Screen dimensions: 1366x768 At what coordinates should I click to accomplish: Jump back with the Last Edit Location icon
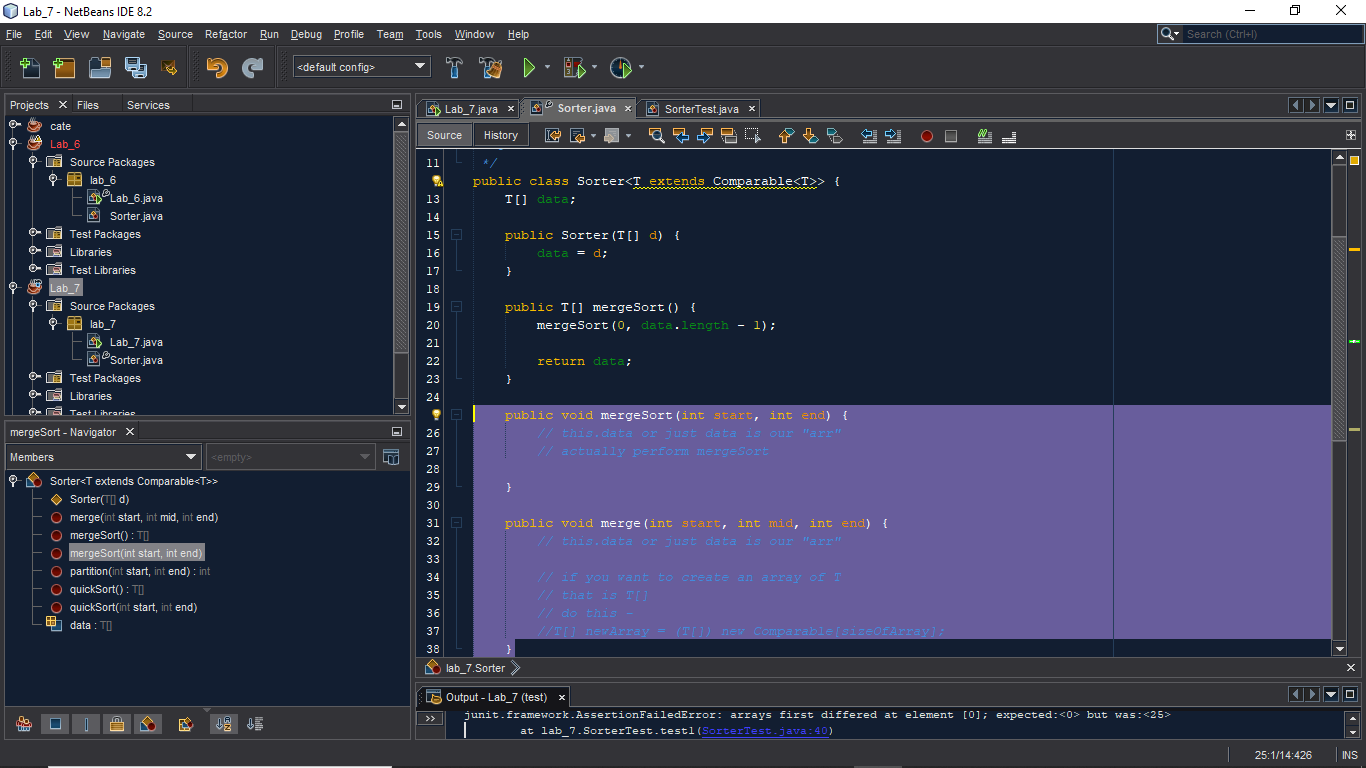coord(553,135)
